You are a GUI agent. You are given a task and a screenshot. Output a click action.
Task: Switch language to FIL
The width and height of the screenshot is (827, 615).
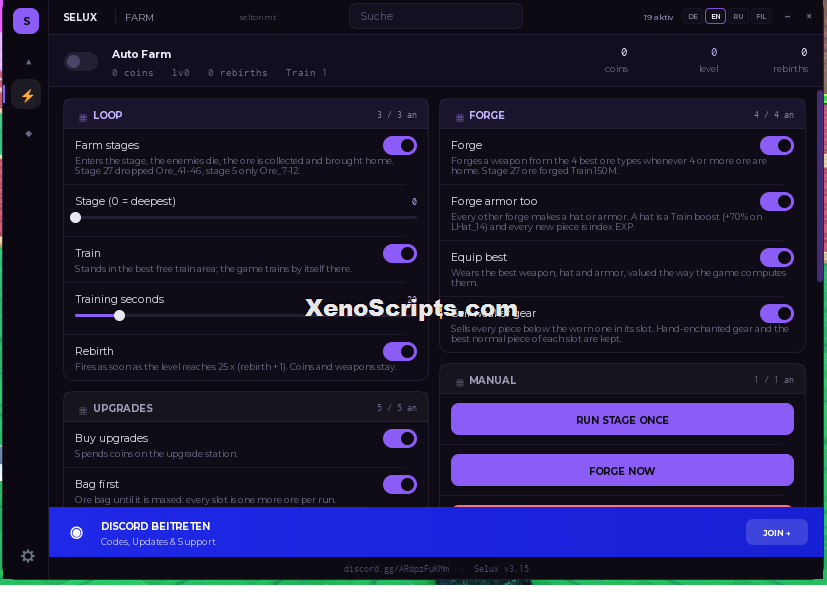point(761,16)
